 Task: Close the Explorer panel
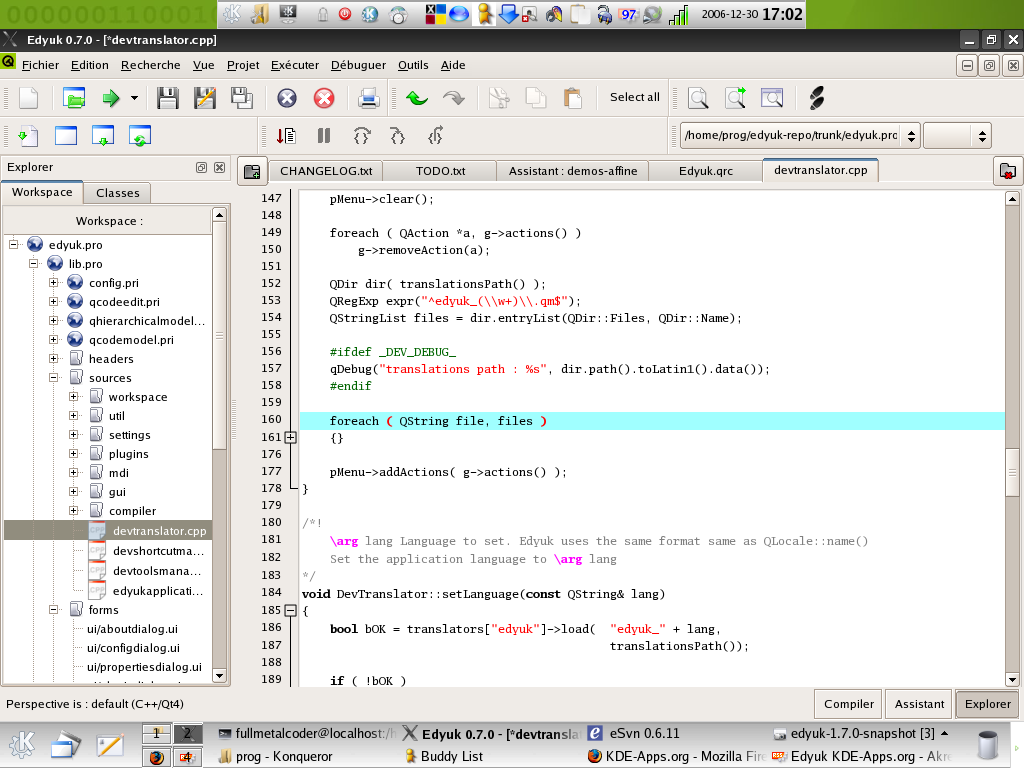[x=219, y=168]
